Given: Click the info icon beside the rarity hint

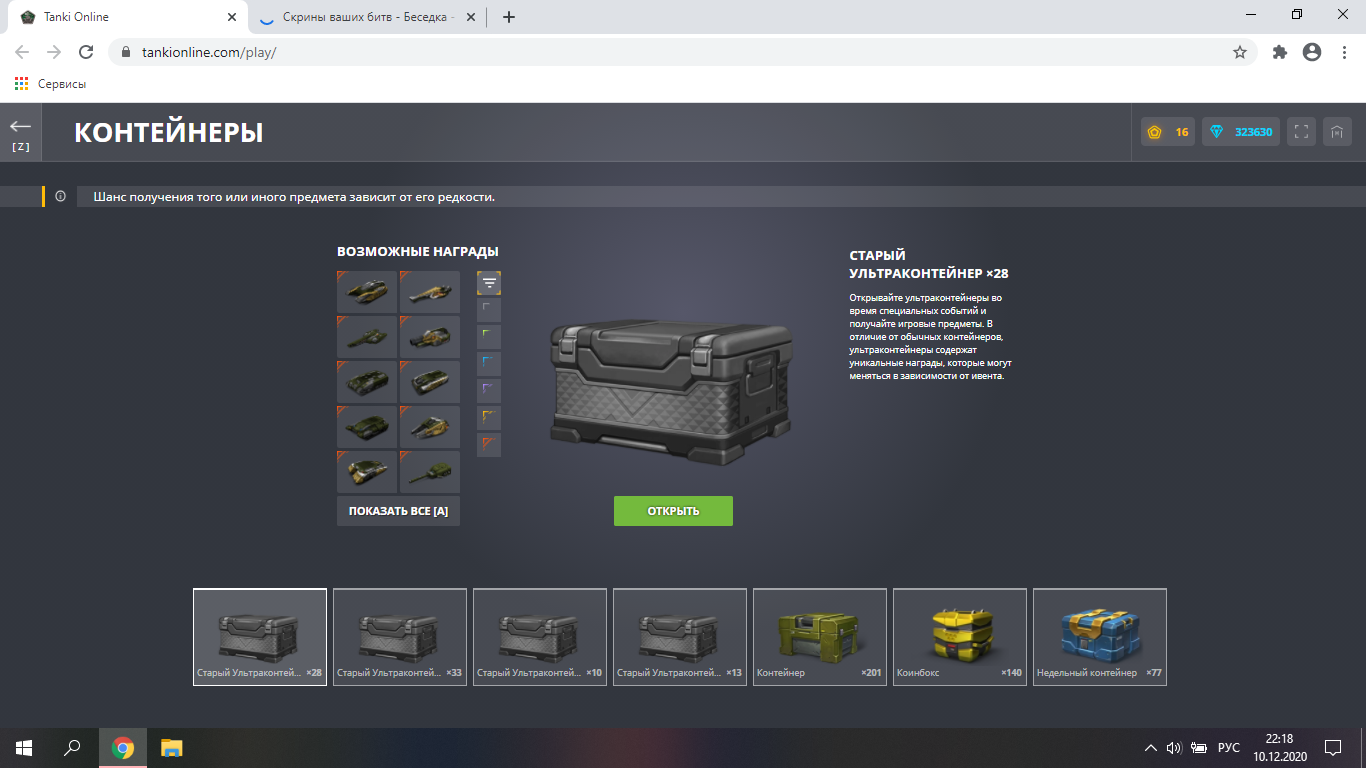Looking at the screenshot, I should 61,197.
